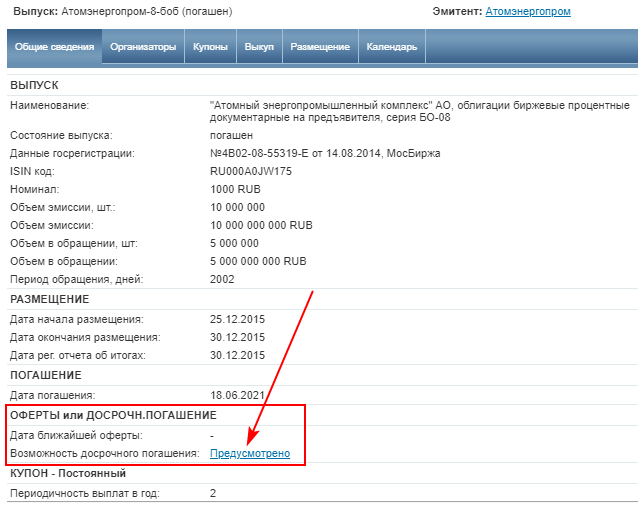Open the Купоны tab

pos(211,47)
